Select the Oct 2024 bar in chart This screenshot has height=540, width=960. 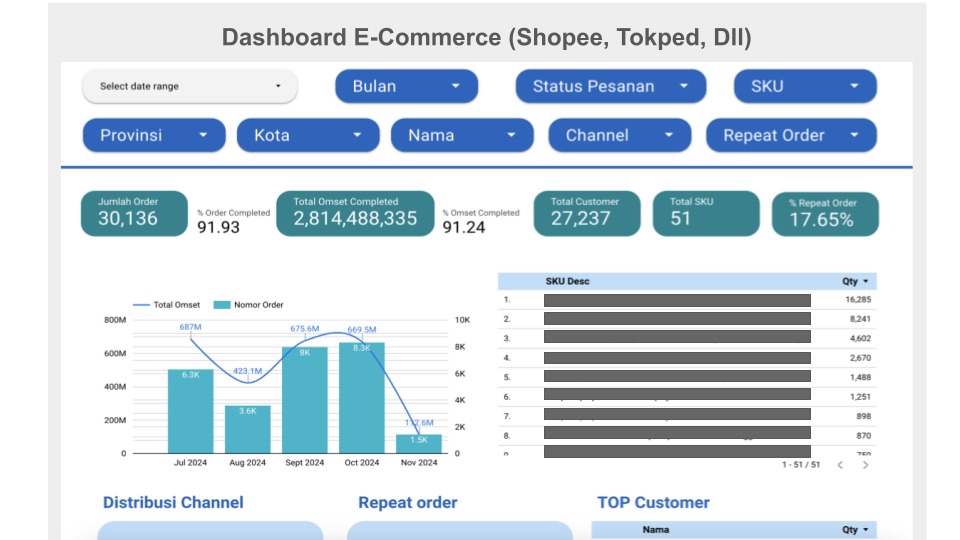click(362, 398)
